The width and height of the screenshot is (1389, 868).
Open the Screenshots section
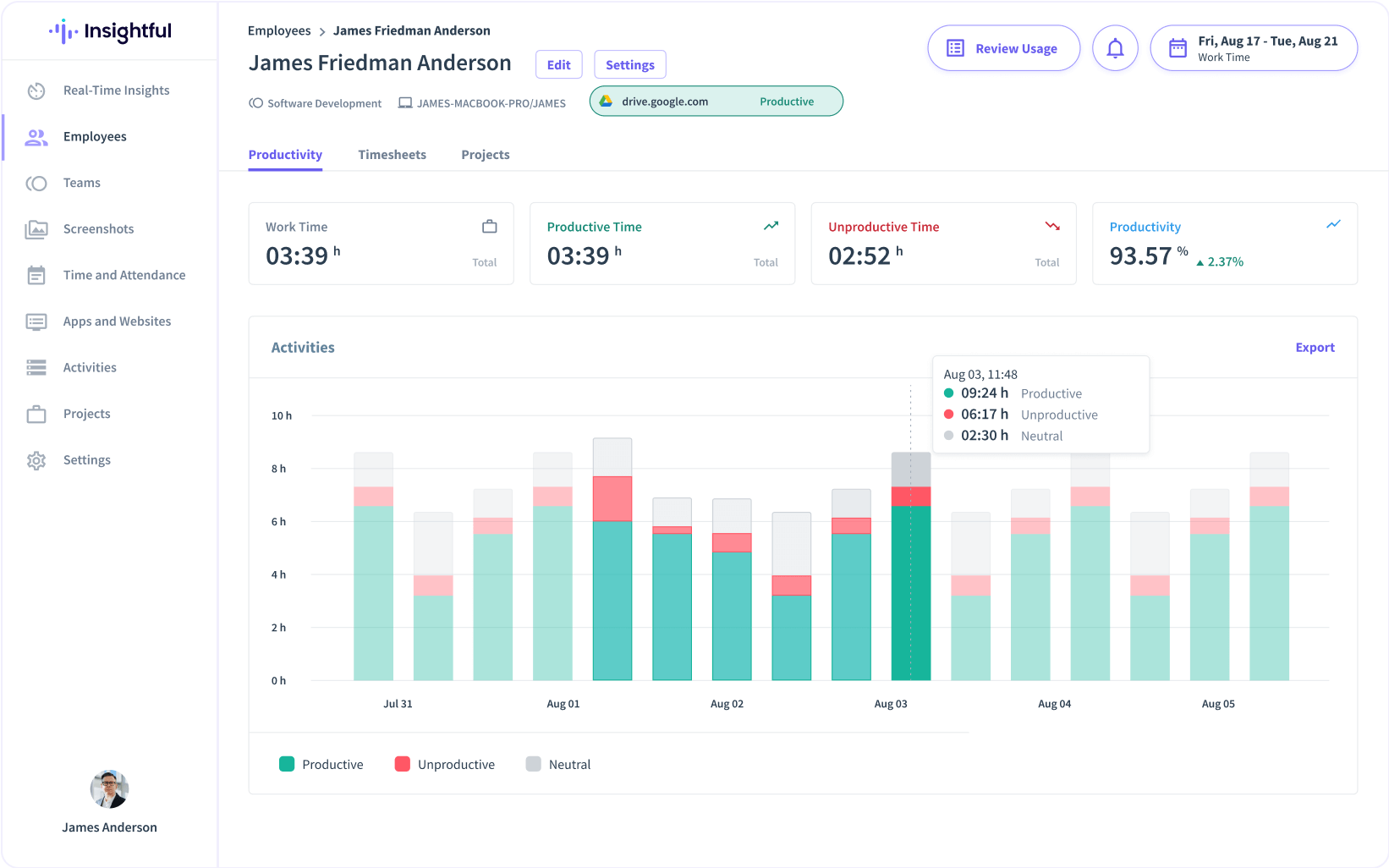pyautogui.click(x=37, y=228)
